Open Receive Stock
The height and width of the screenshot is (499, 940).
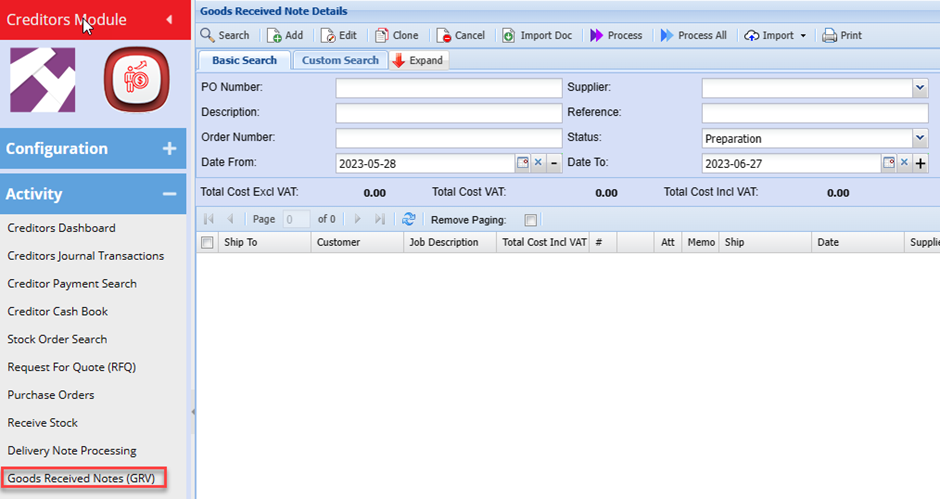pyautogui.click(x=43, y=422)
